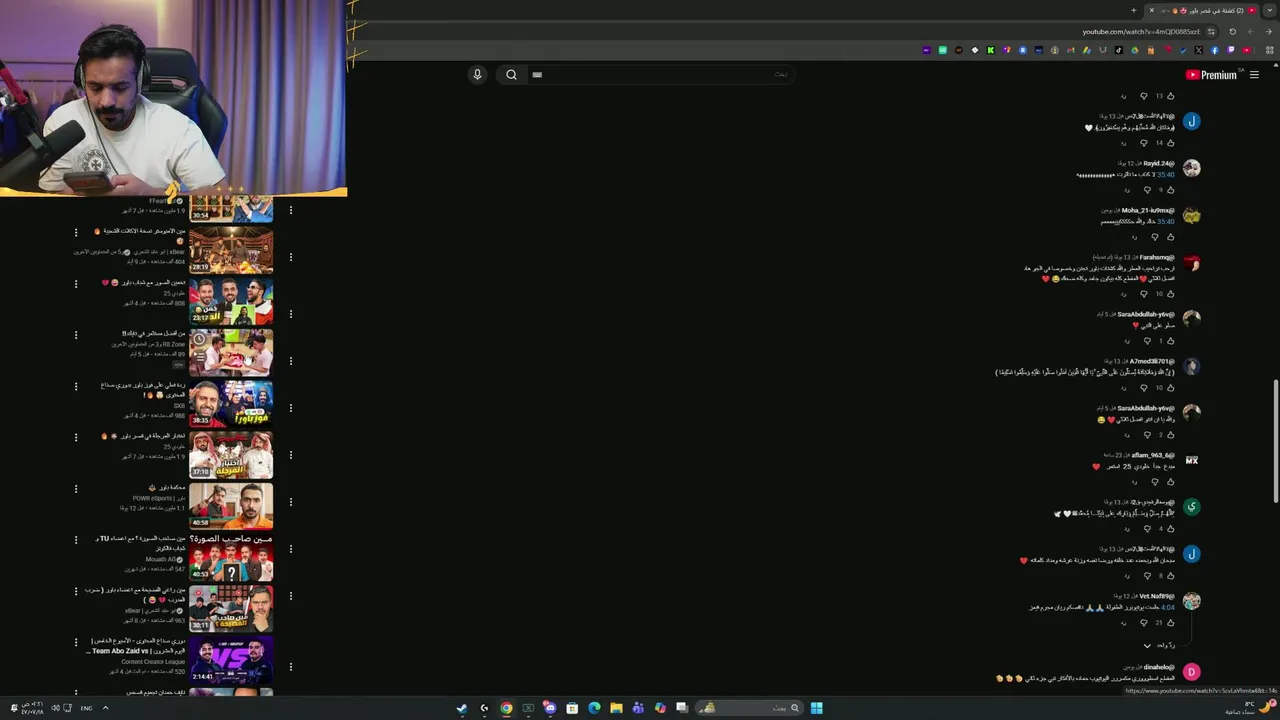Screen dimensions: 1280x720
Task: Open A7med38i701's profile avatar
Action: (x=1192, y=366)
